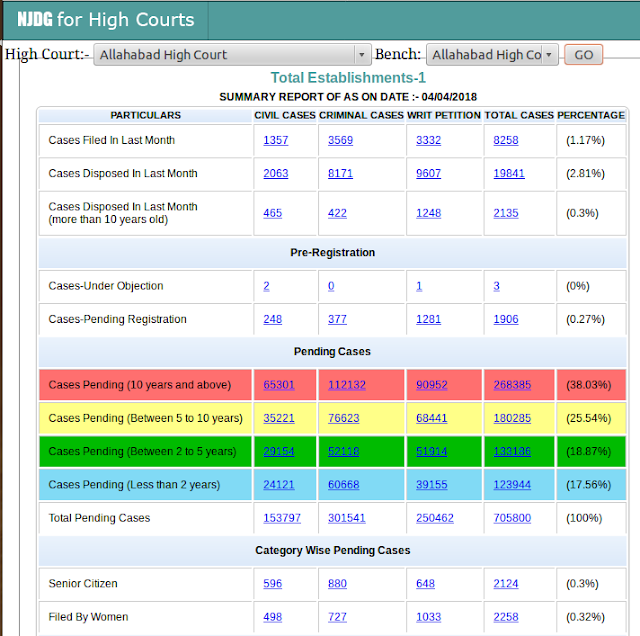This screenshot has width=640, height=636.
Task: Open total pending cases 705800 link
Action: click(512, 518)
